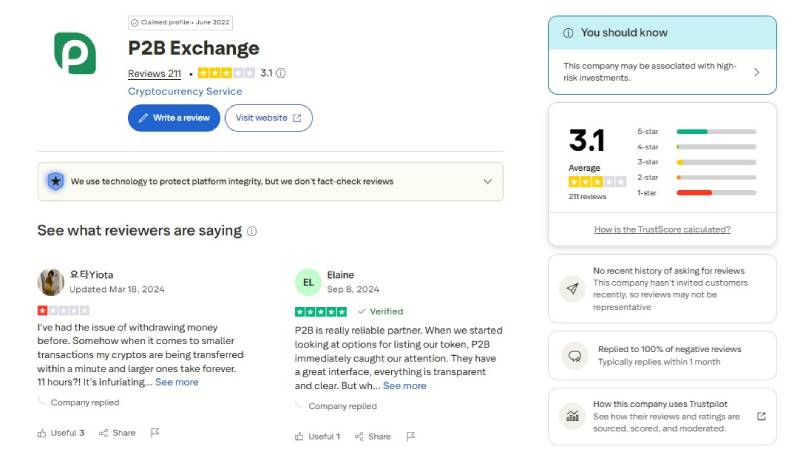Click Write a review button

[174, 118]
